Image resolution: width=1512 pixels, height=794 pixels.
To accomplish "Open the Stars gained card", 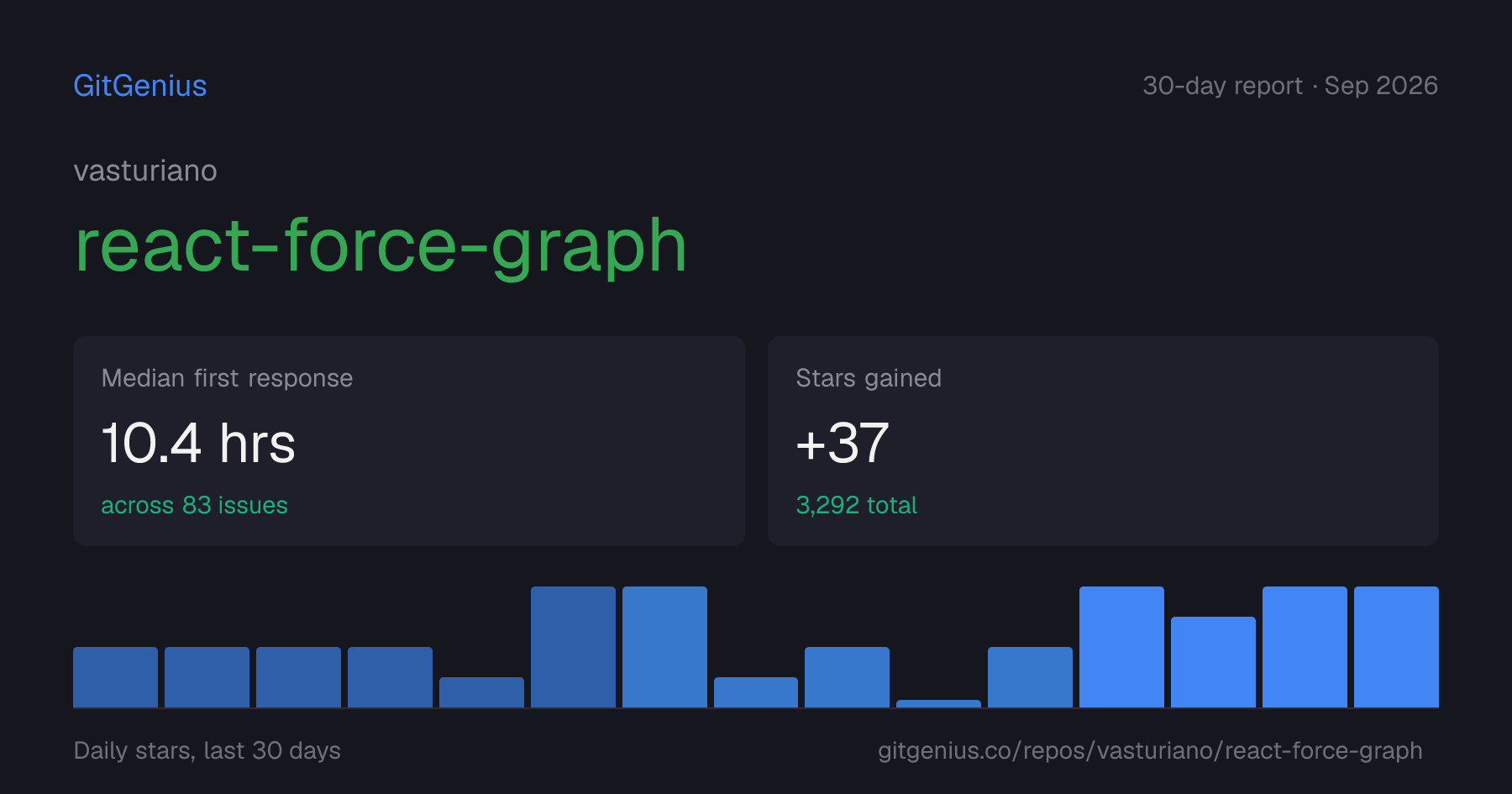I will click(1103, 441).
